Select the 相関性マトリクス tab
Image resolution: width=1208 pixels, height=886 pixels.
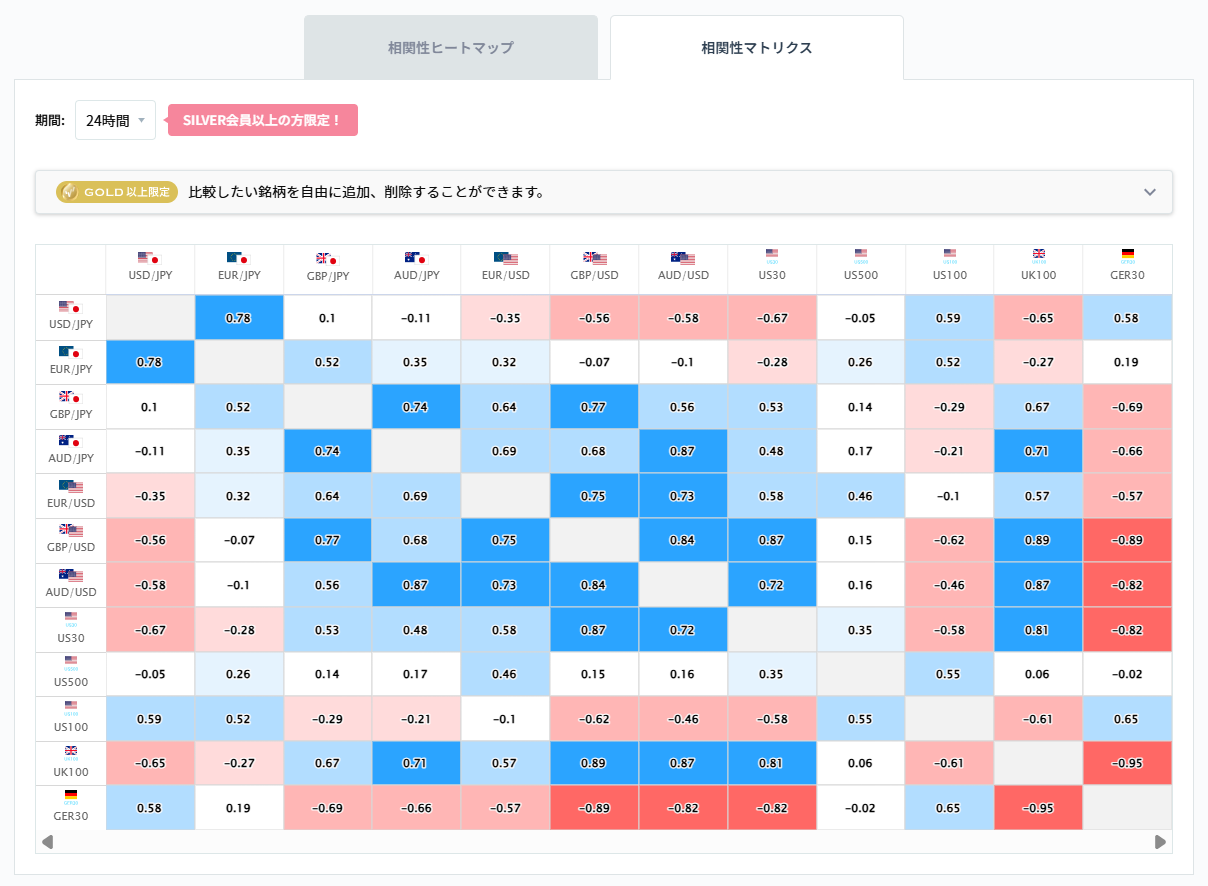756,45
